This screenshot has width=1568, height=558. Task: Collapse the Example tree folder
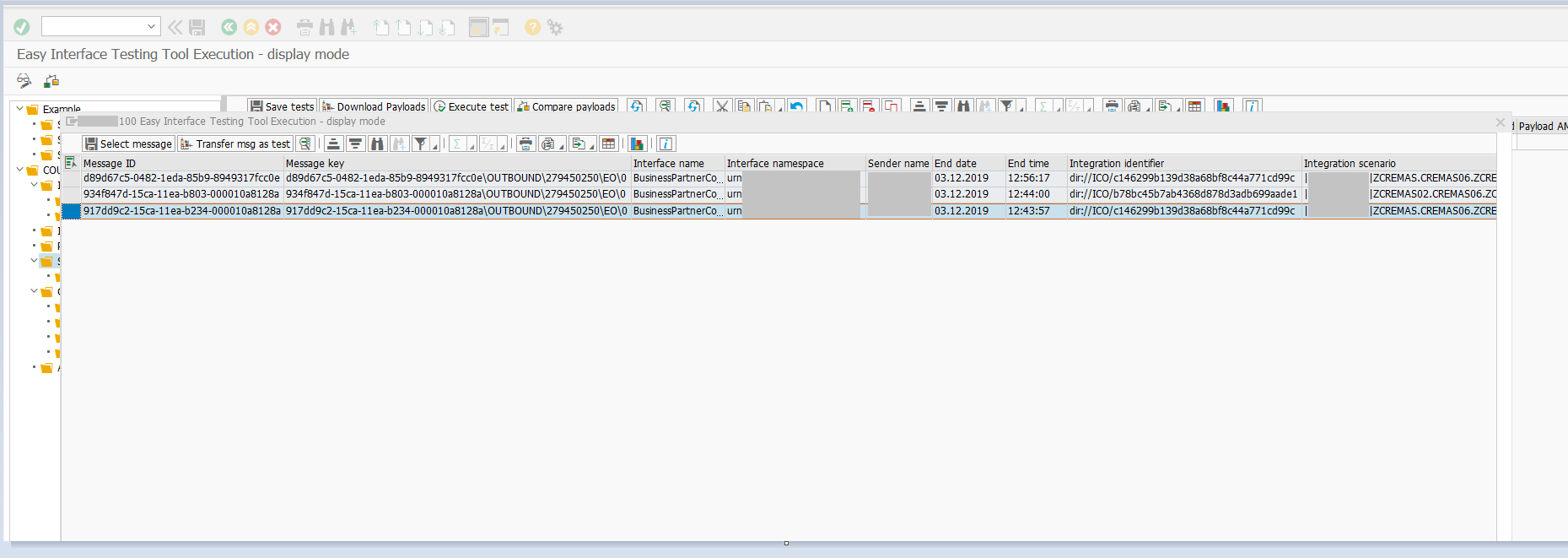click(x=20, y=108)
